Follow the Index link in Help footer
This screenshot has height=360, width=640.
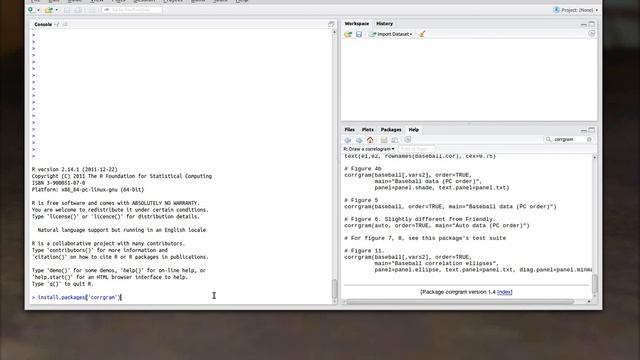(x=504, y=292)
